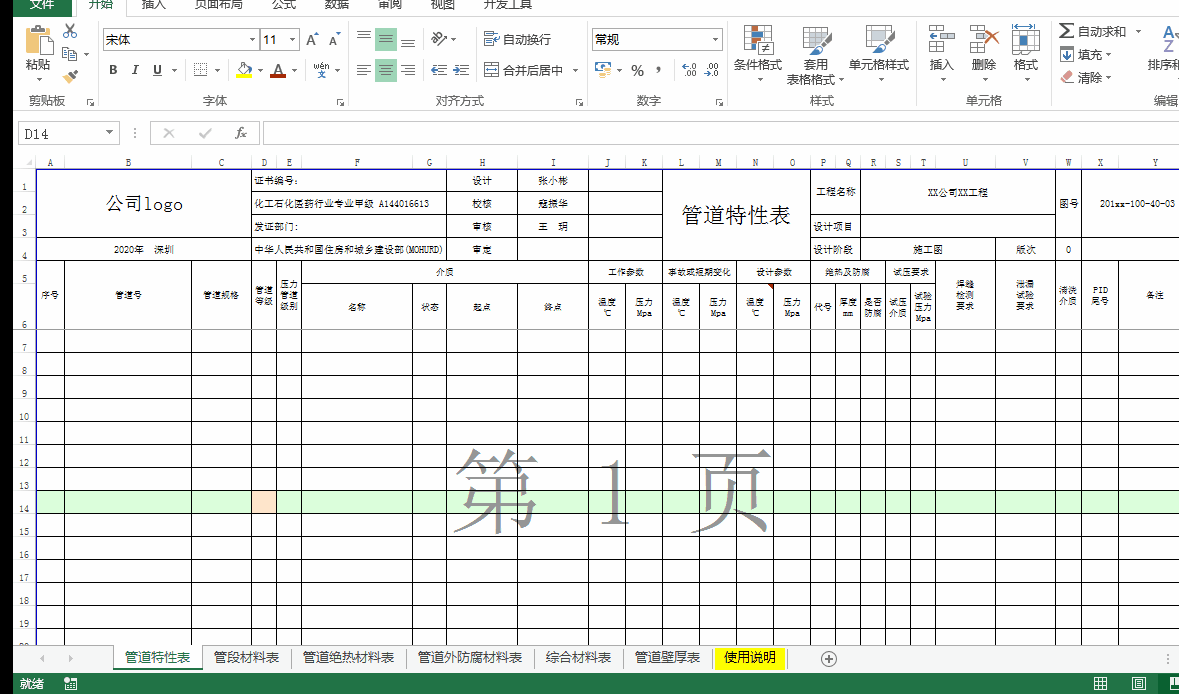Switch to 页面布局 ribbon tab

pos(219,5)
